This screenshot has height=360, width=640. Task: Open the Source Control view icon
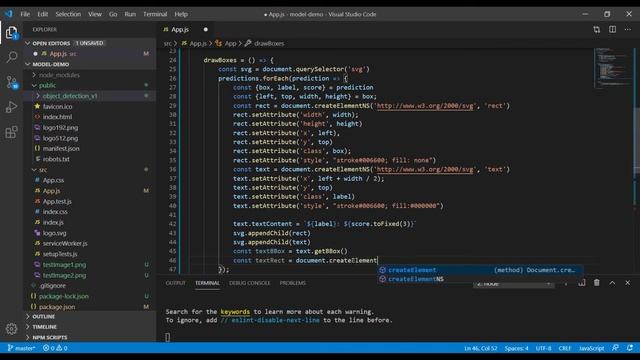[x=12, y=82]
